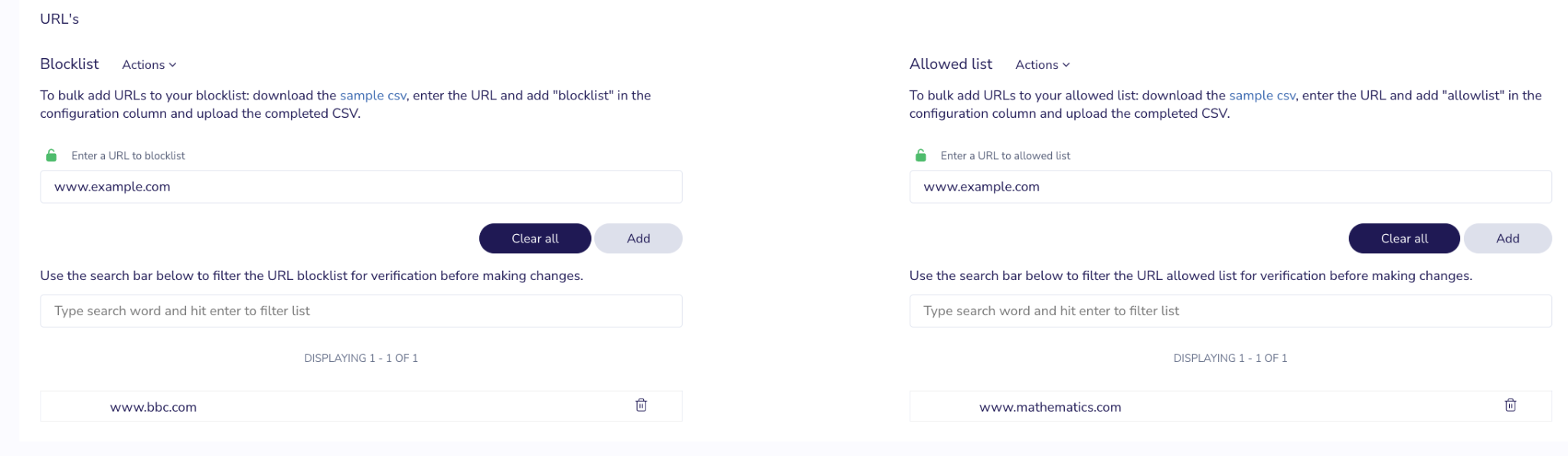Click green lock icon above blocklist URL field
The image size is (1568, 456).
[51, 155]
